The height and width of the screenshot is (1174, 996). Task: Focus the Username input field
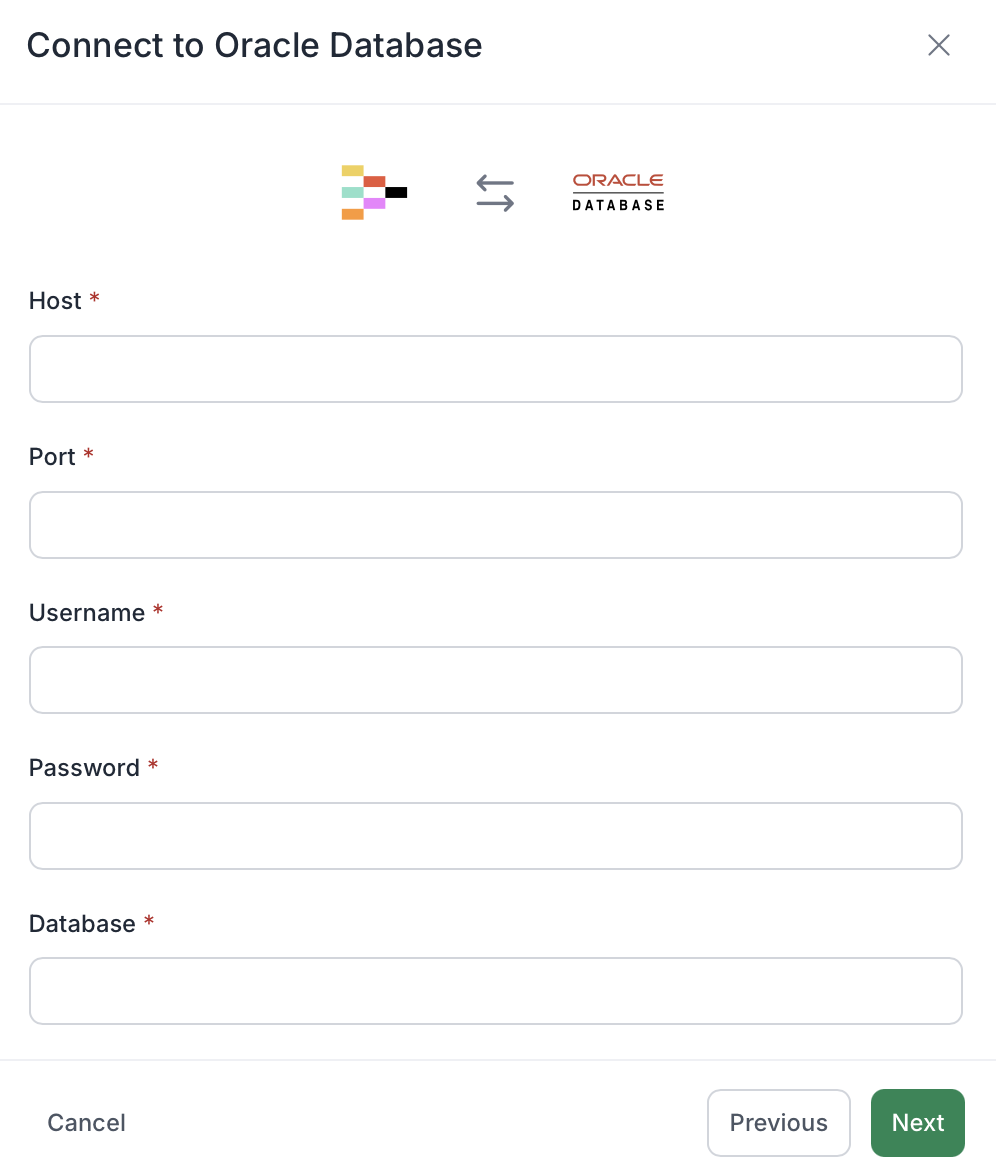tap(496, 680)
